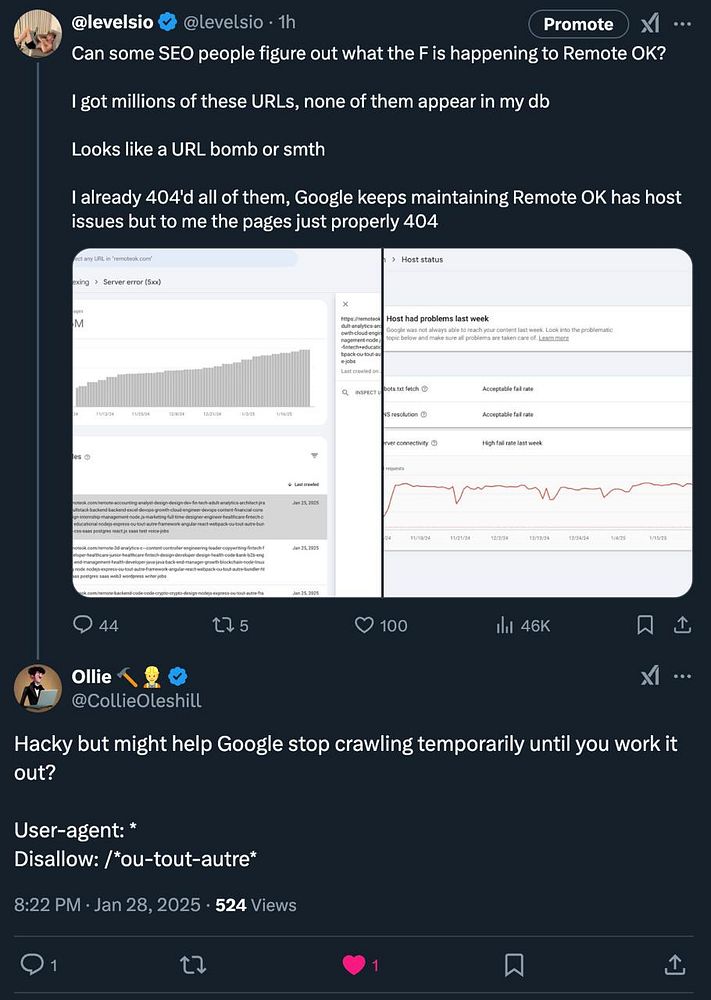This screenshot has width=711, height=1000.
Task: Open Ollie's profile avatar
Action: 37,687
